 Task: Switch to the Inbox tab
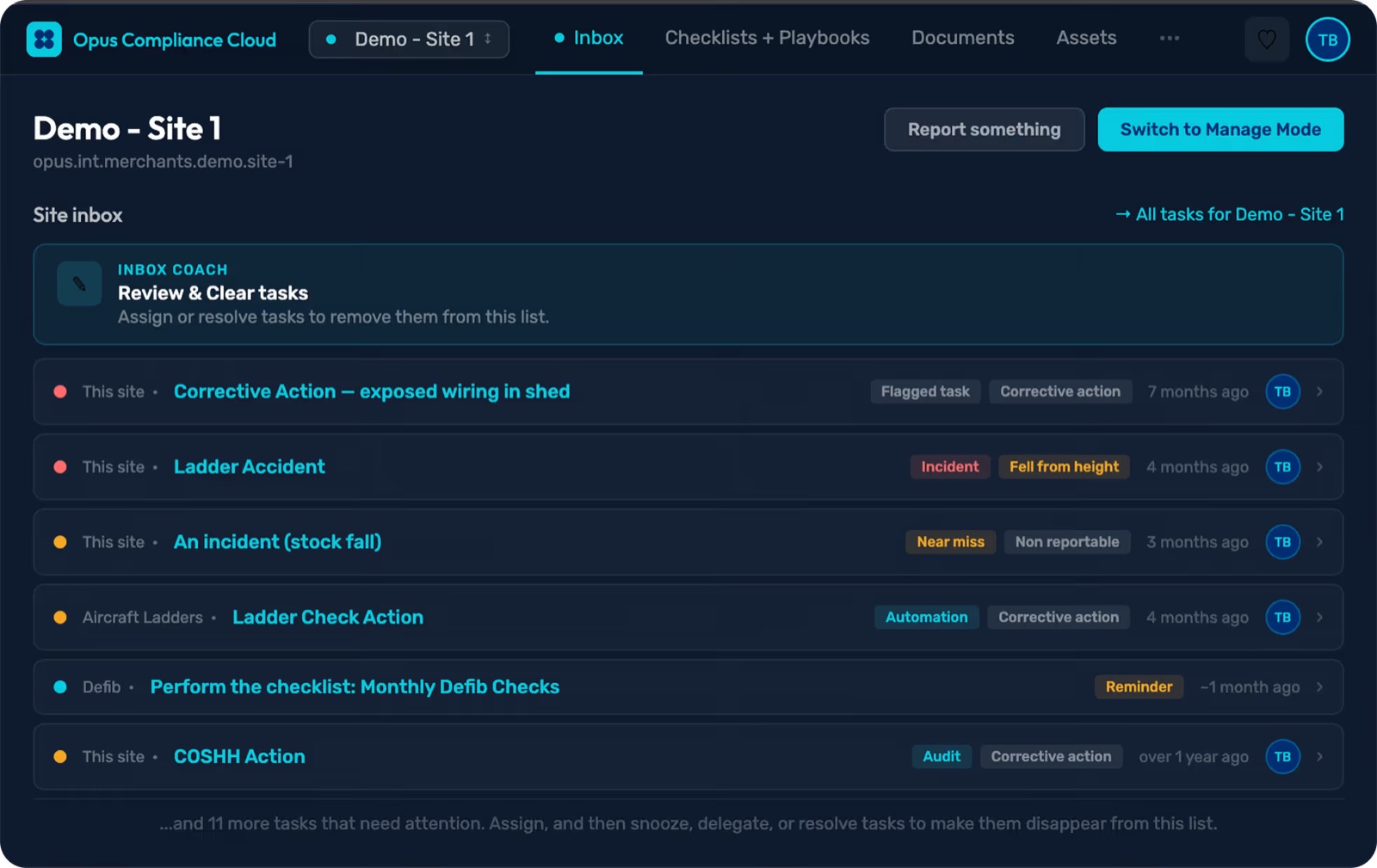[589, 38]
